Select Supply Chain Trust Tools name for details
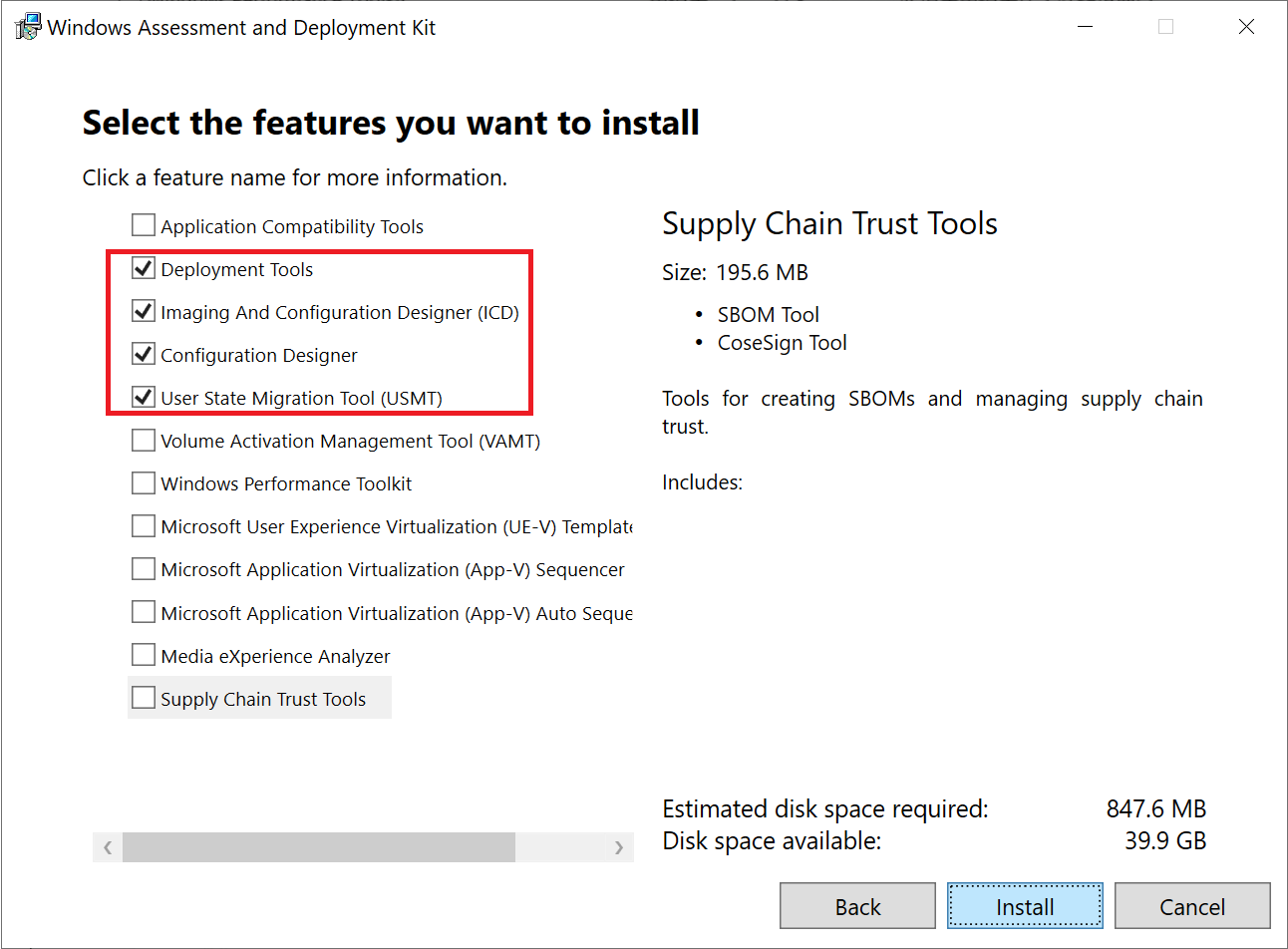The image size is (1288, 949). click(263, 698)
